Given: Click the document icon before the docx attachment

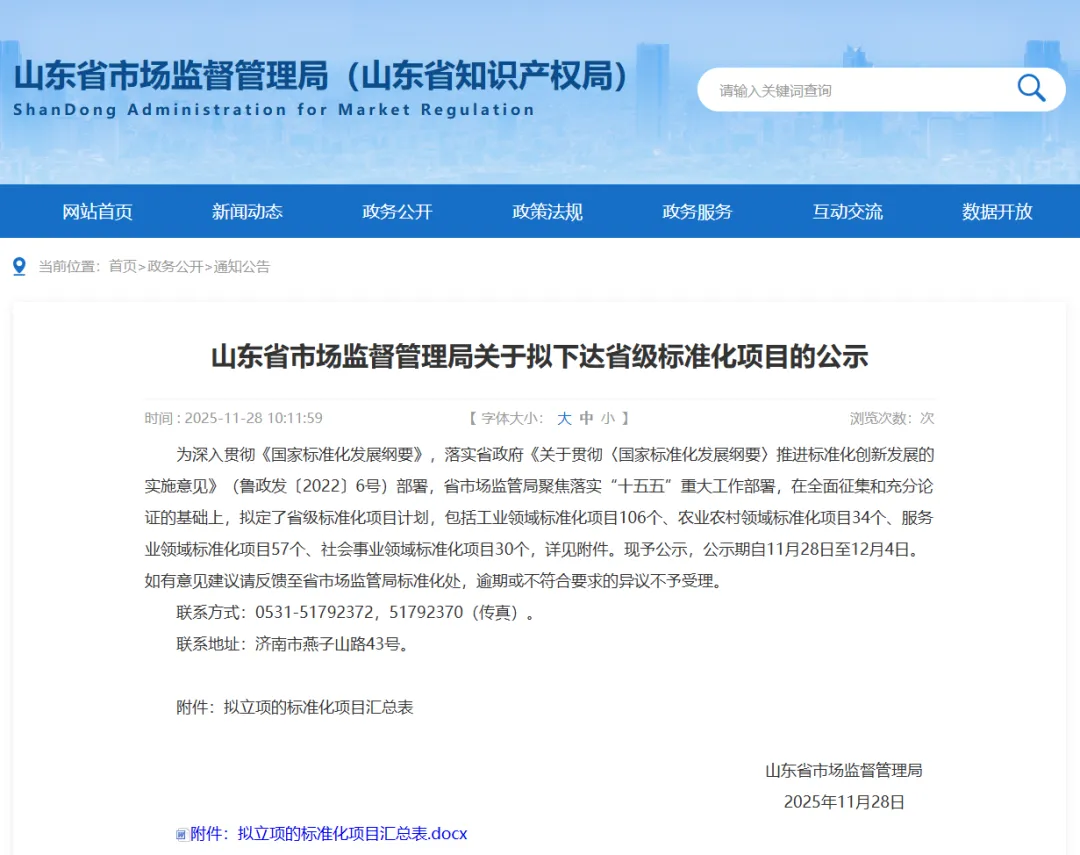Looking at the screenshot, I should tap(181, 834).
